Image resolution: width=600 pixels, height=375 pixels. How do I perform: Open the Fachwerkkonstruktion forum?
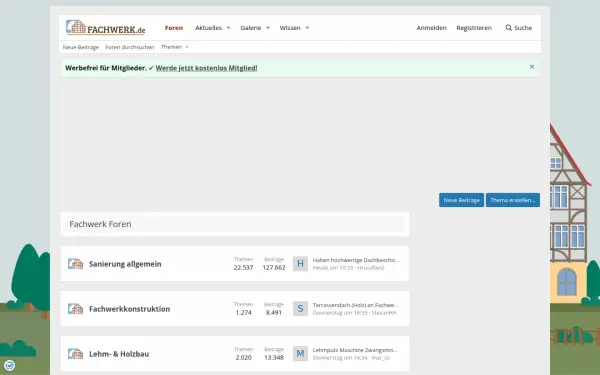pos(129,309)
